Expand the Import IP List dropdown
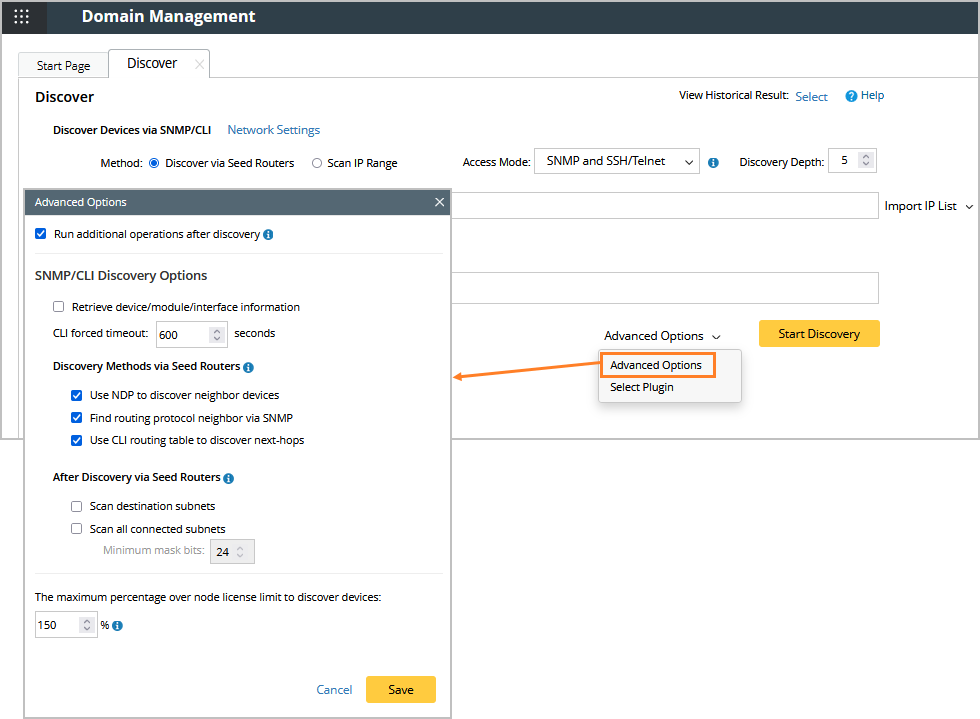This screenshot has height=719, width=980. click(x=927, y=206)
